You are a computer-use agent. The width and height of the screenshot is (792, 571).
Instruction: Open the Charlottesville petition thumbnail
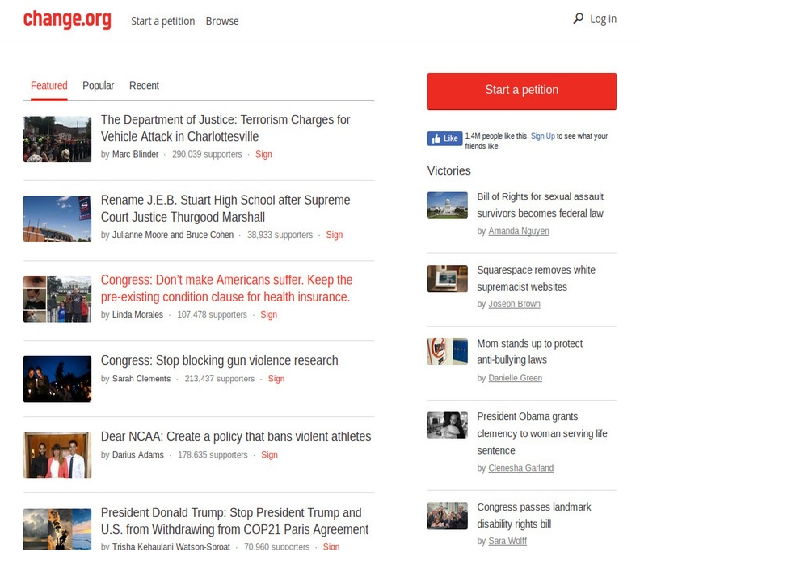57,139
